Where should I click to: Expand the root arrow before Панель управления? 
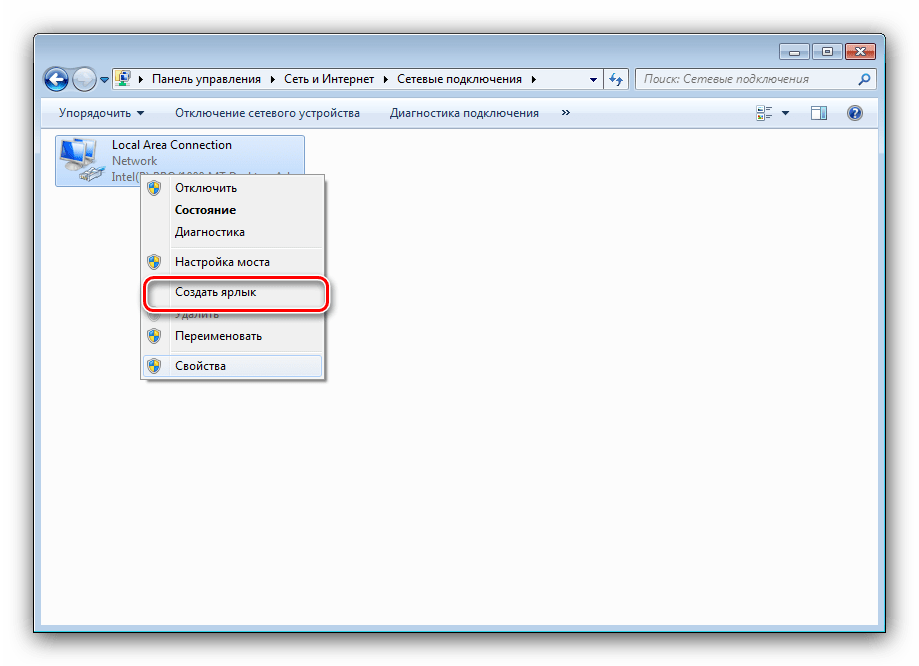[x=141, y=79]
